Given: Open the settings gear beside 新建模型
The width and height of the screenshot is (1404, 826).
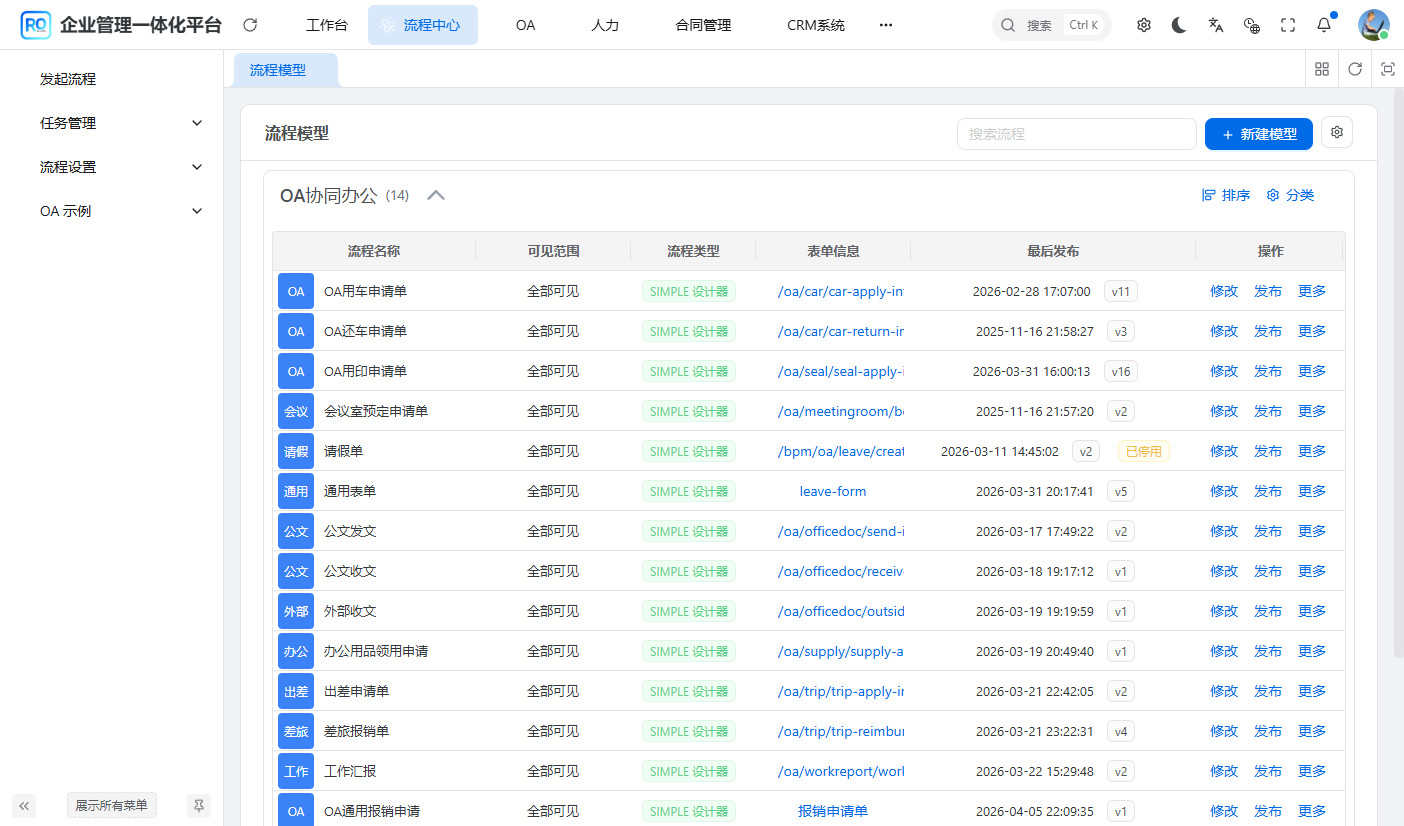Looking at the screenshot, I should [x=1337, y=131].
